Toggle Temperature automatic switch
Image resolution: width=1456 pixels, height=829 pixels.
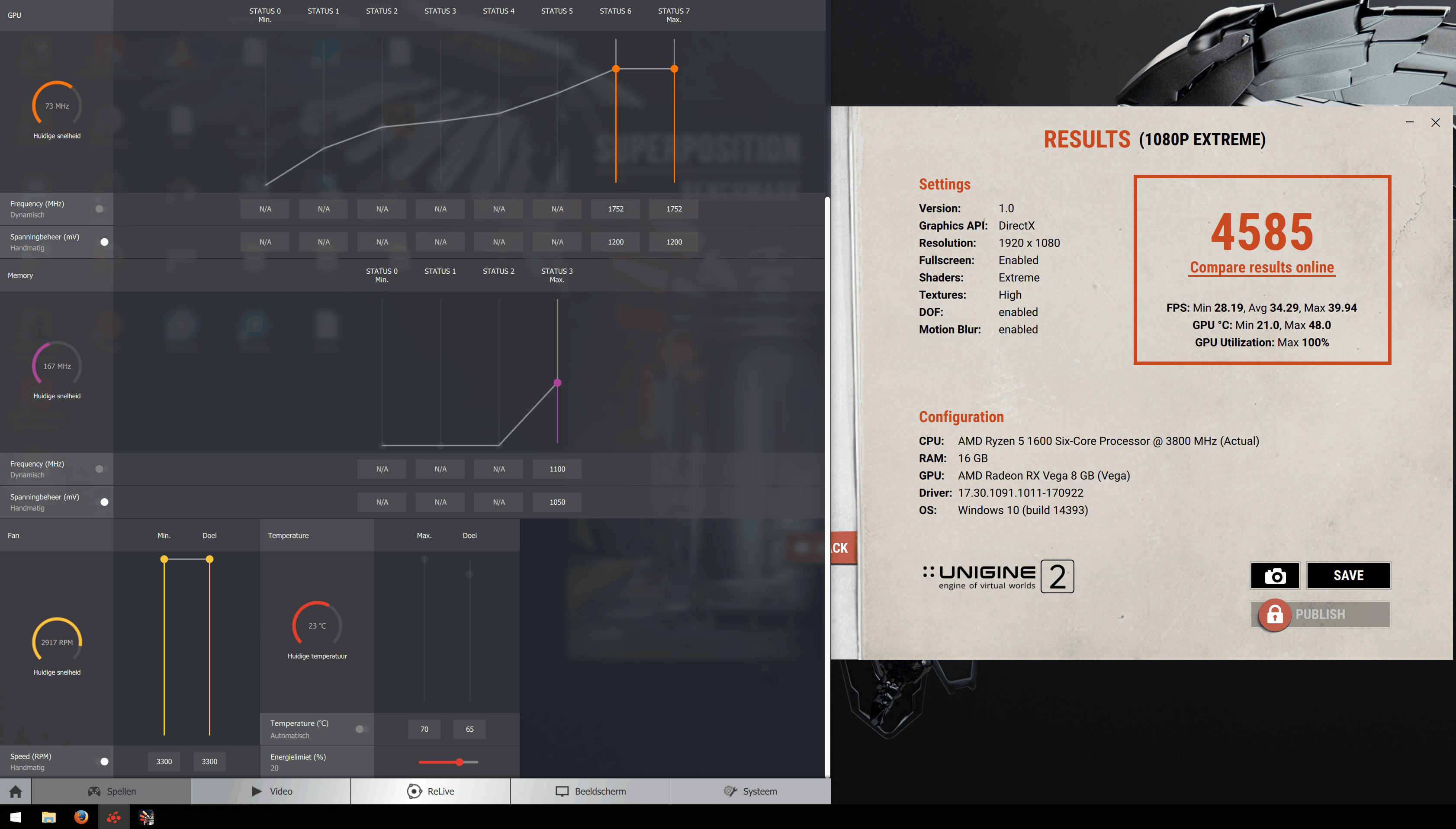(361, 730)
